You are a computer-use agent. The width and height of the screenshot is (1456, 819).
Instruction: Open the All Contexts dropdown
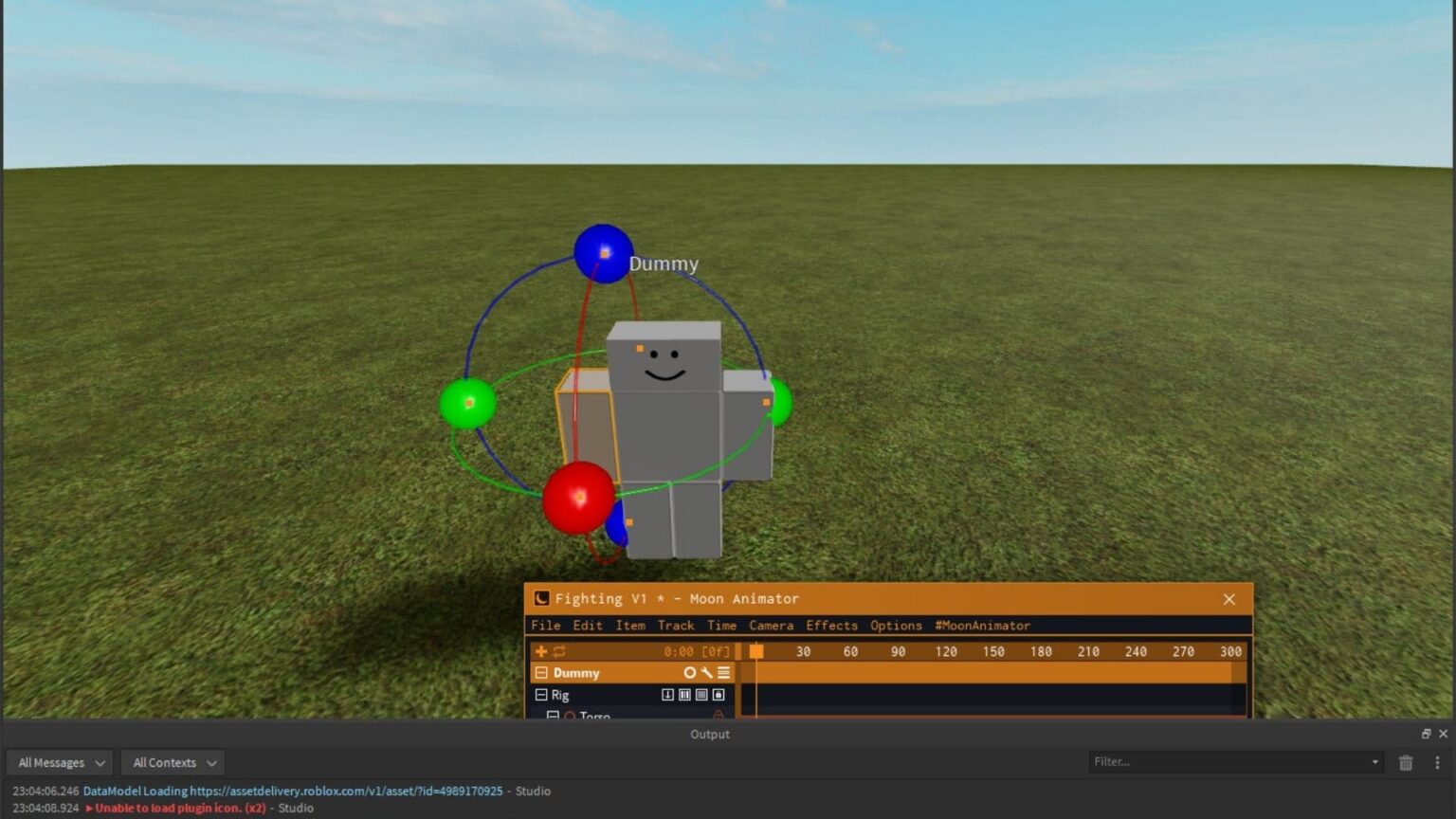click(x=172, y=762)
